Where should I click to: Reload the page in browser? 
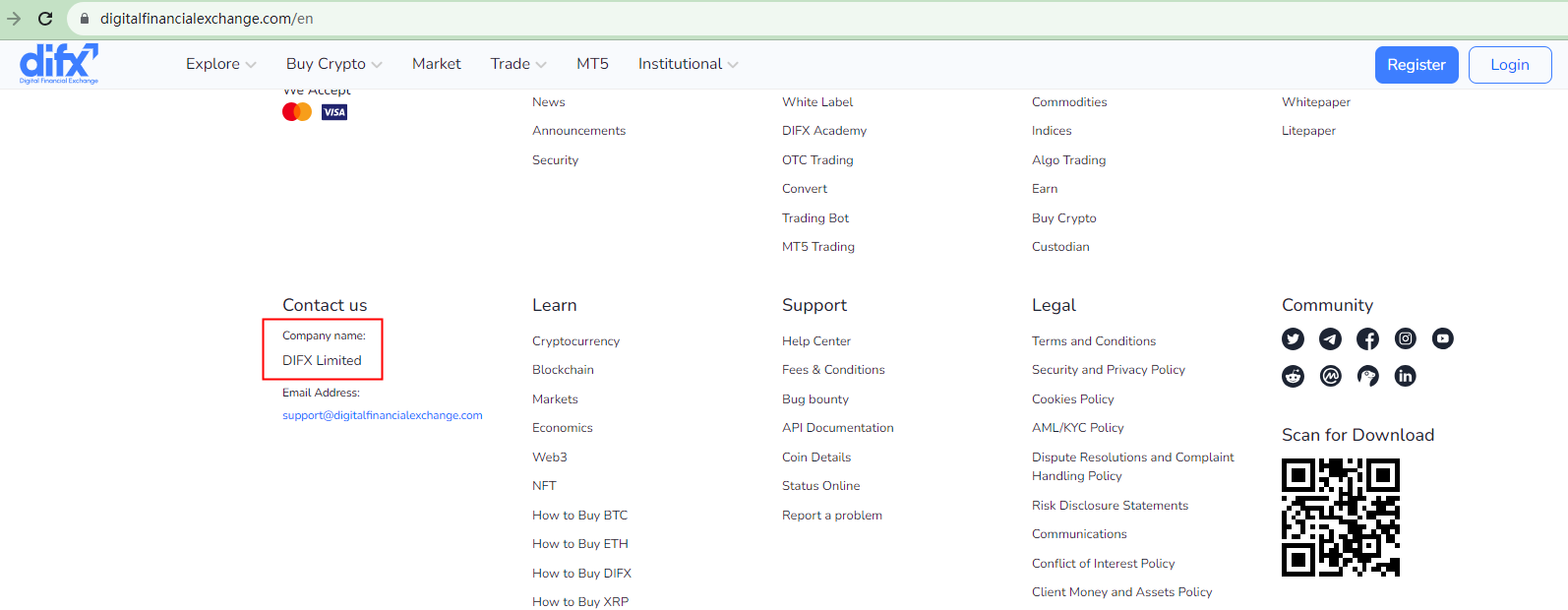pyautogui.click(x=45, y=19)
